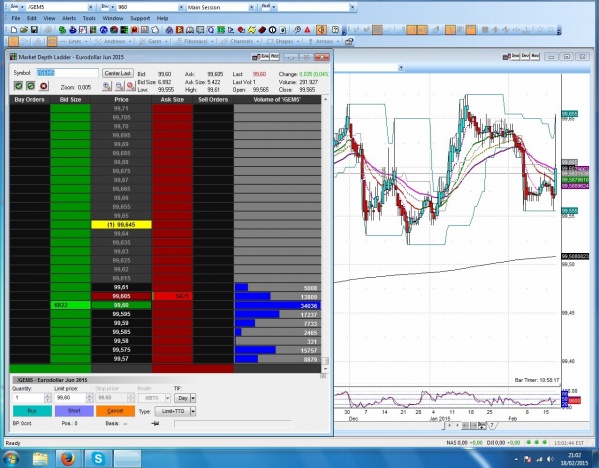Click the blue circle A toolbar icon
Viewport: 599px width, 468px height.
pos(104,30)
